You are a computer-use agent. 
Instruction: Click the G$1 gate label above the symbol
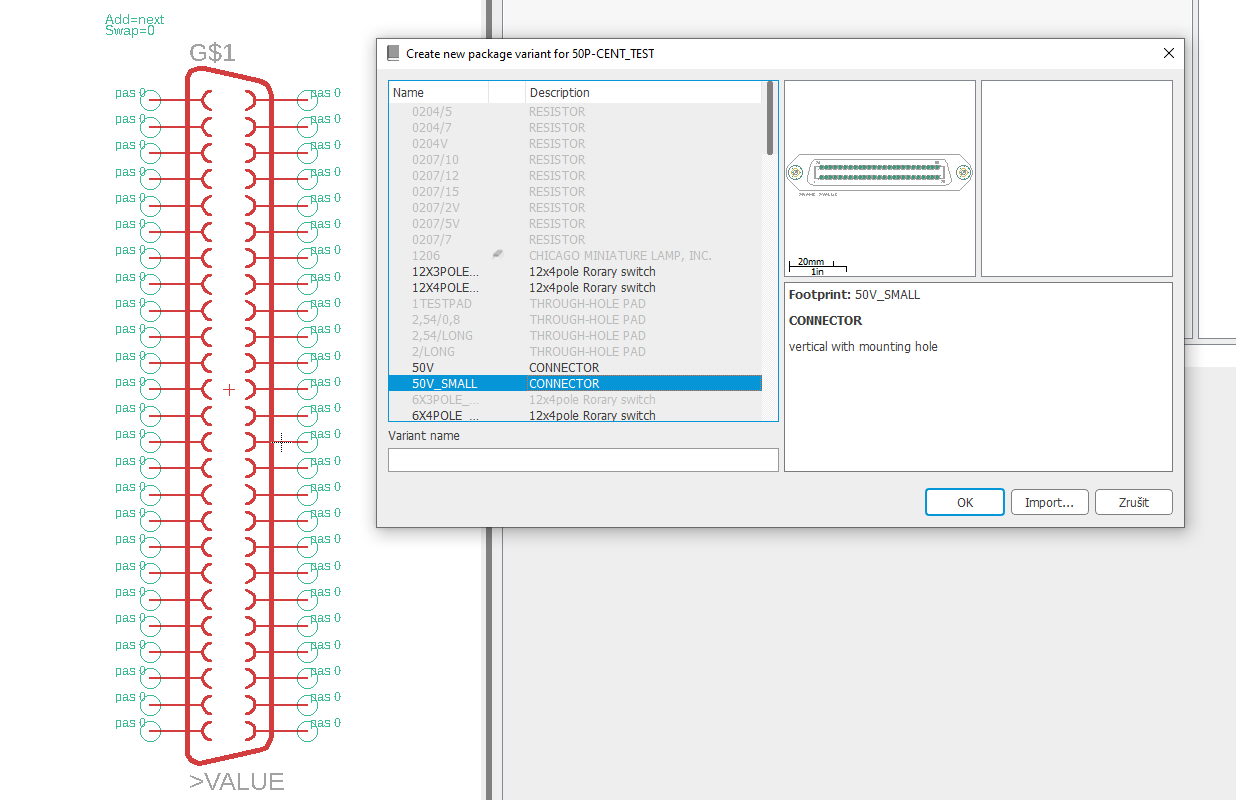212,53
